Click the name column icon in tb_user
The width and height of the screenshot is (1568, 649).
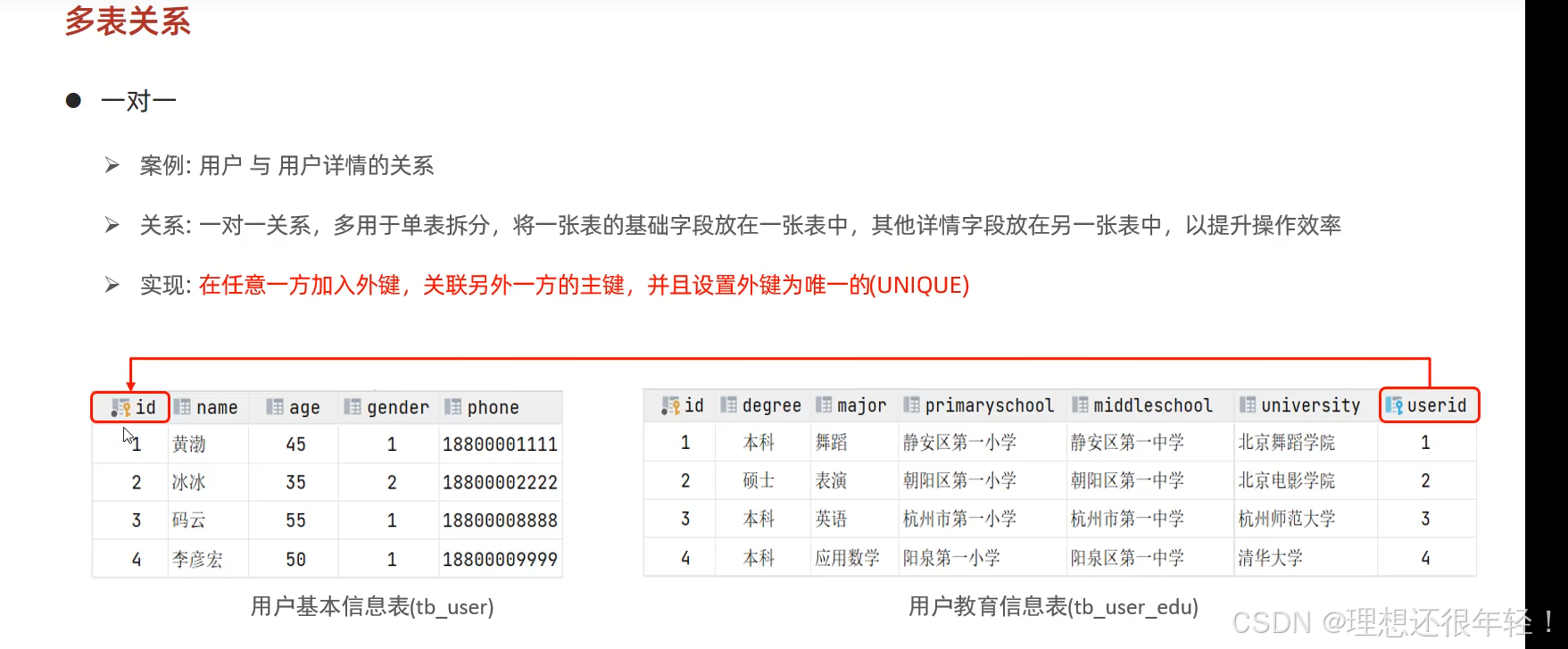click(x=182, y=407)
